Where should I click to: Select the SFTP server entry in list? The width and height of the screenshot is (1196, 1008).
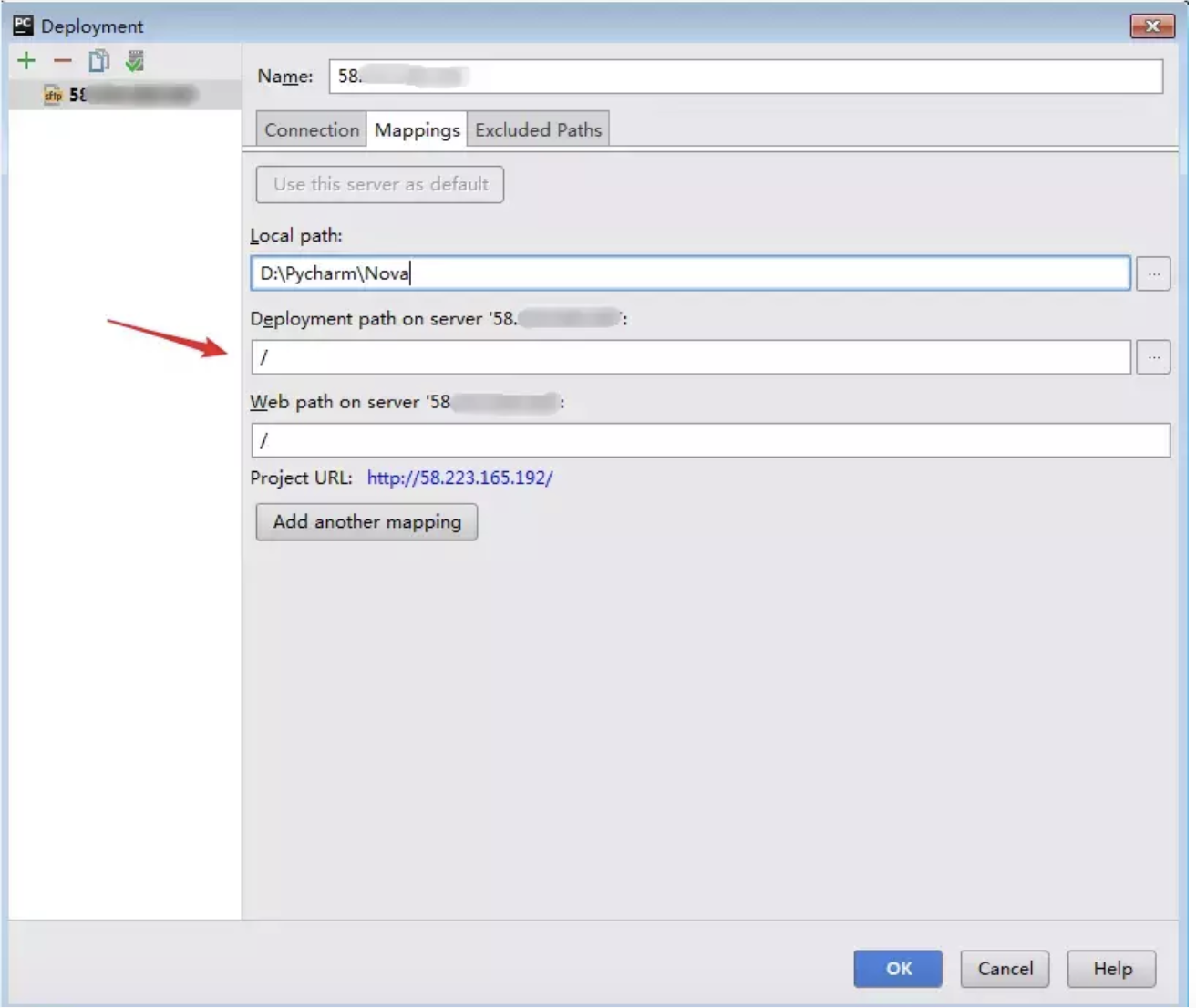[x=125, y=95]
